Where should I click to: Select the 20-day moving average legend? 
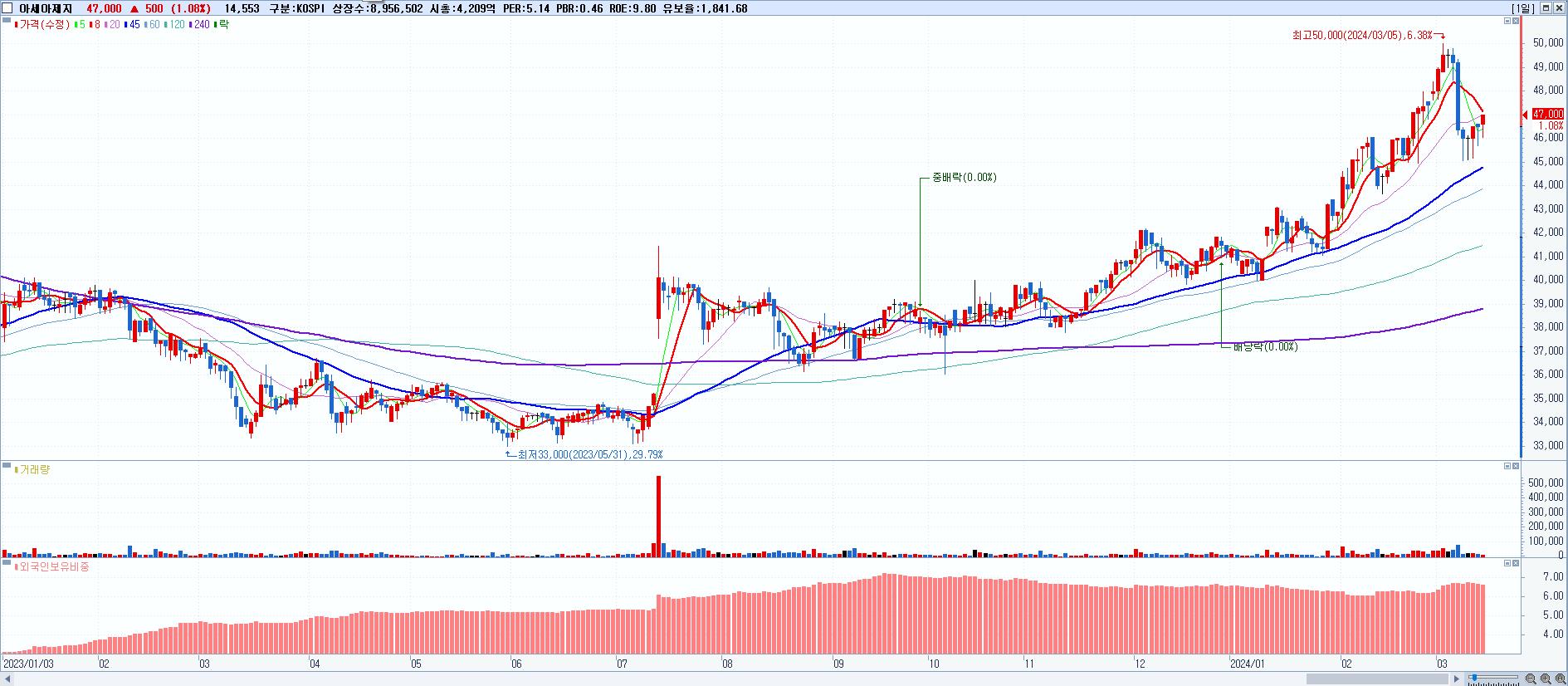click(112, 25)
